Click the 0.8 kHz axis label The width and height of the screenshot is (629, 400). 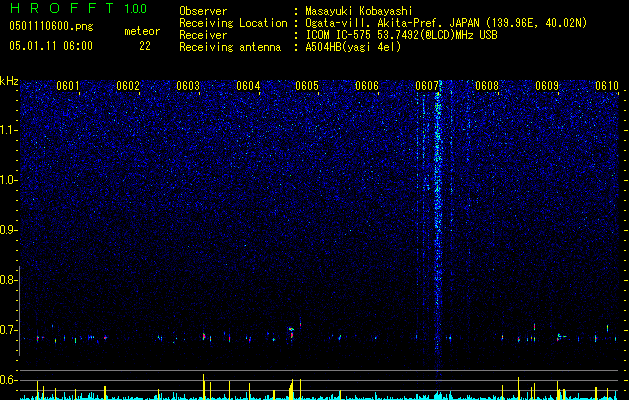pyautogui.click(x=9, y=280)
